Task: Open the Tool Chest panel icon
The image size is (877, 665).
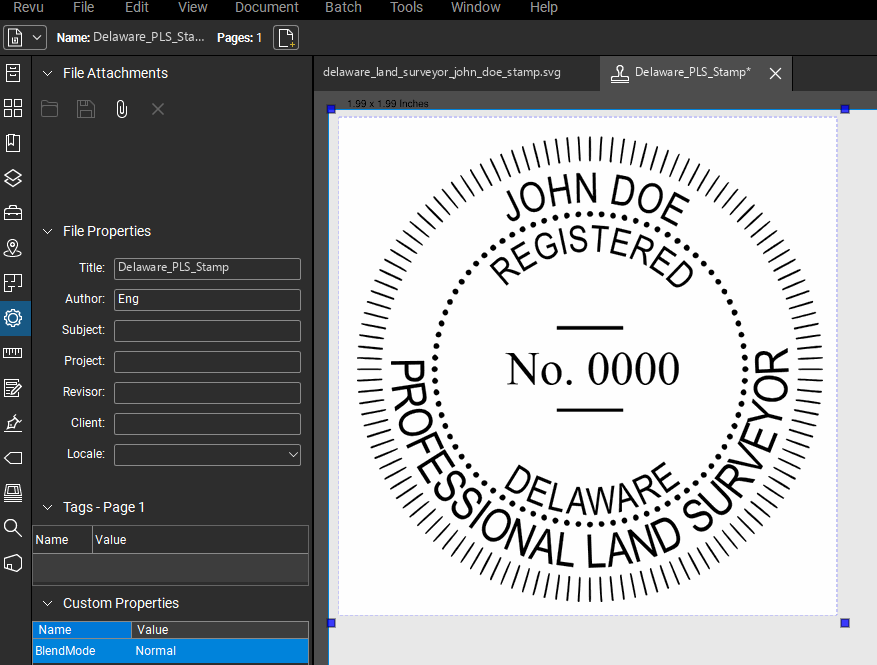Action: click(13, 213)
